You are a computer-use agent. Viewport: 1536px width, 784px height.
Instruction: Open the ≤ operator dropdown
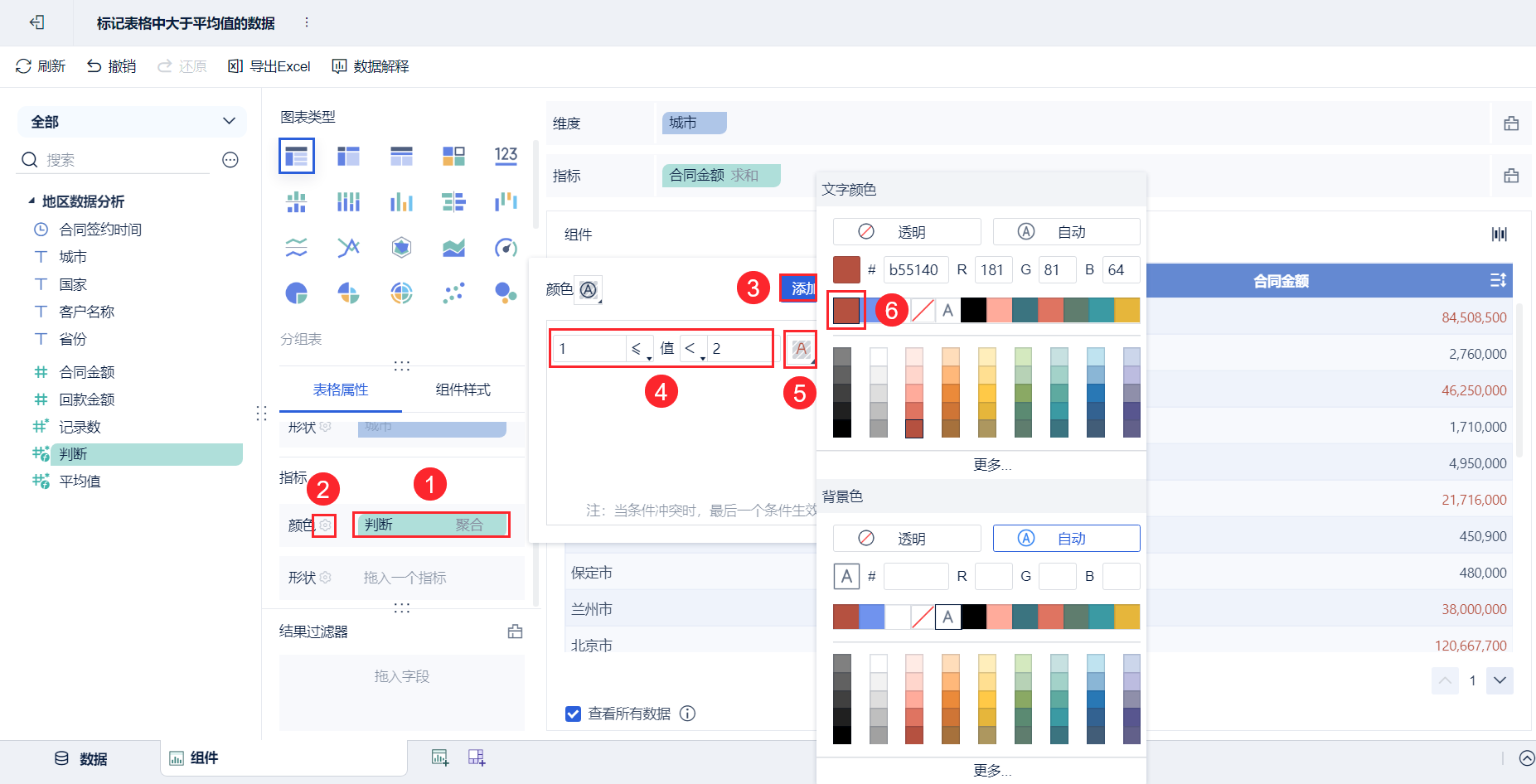click(x=639, y=349)
